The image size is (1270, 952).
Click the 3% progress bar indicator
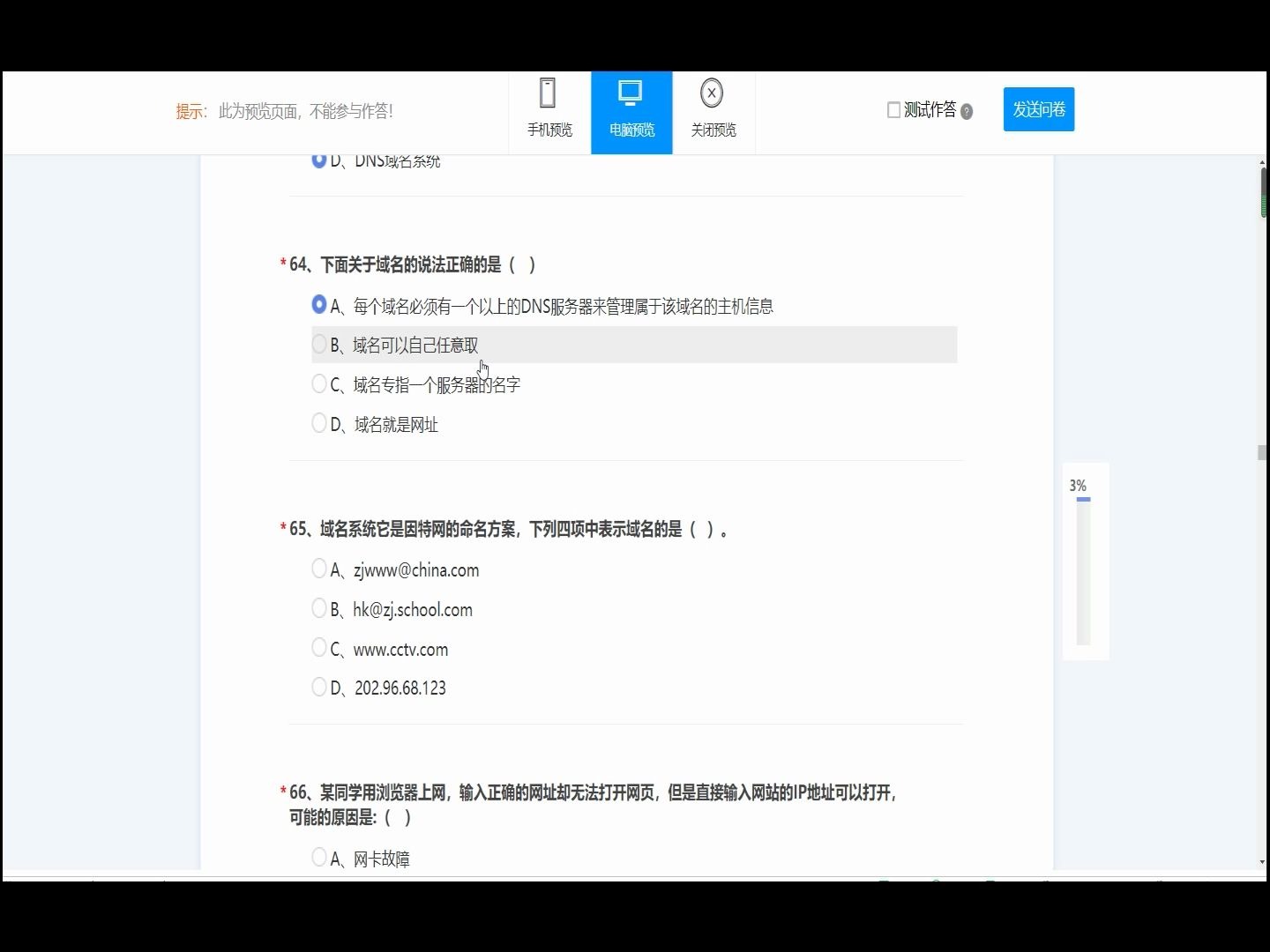pyautogui.click(x=1084, y=570)
